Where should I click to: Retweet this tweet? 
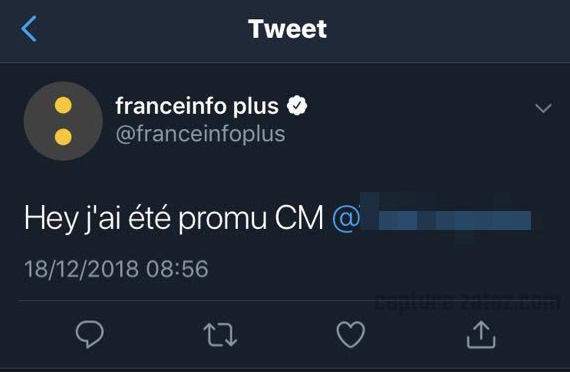220,335
